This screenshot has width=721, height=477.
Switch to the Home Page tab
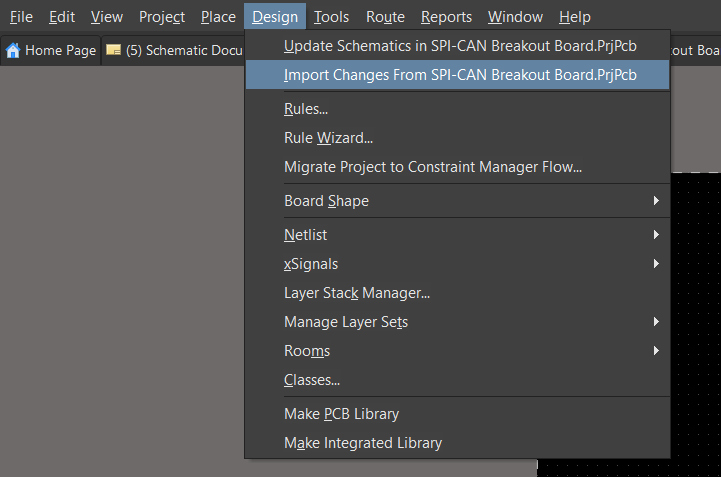51,50
